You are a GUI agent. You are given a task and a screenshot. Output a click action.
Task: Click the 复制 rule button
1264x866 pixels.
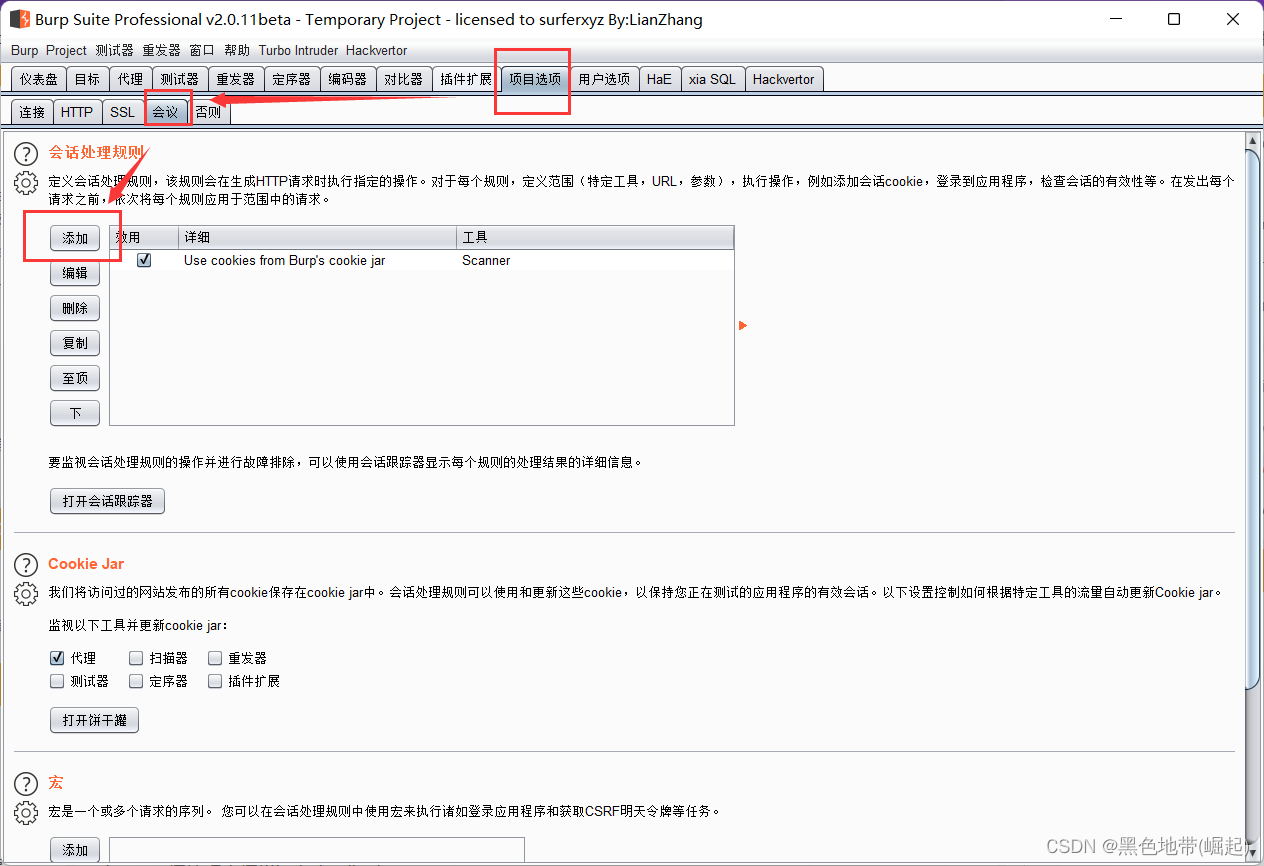click(75, 343)
